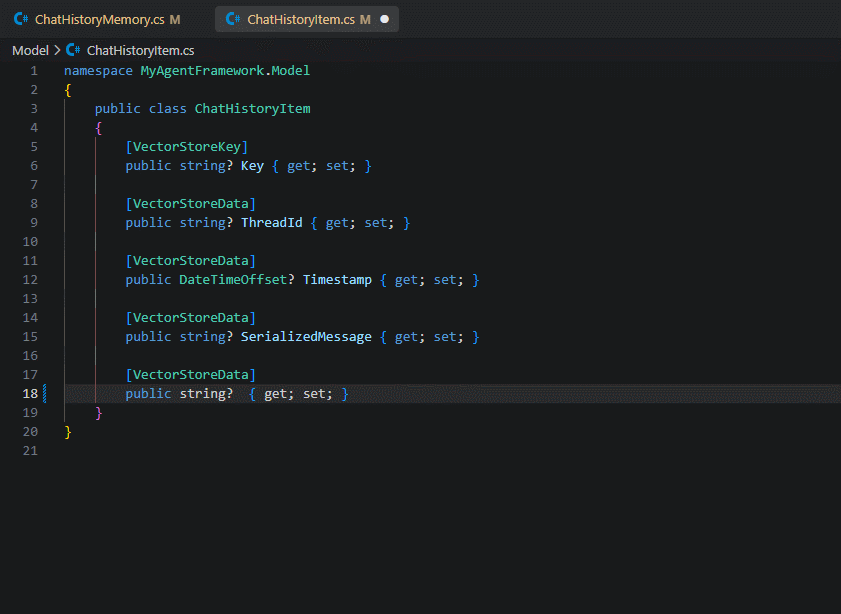The image size is (841, 614).
Task: Click the unsaved dot on ChatHistoryItem.cs tab
Action: point(384,19)
